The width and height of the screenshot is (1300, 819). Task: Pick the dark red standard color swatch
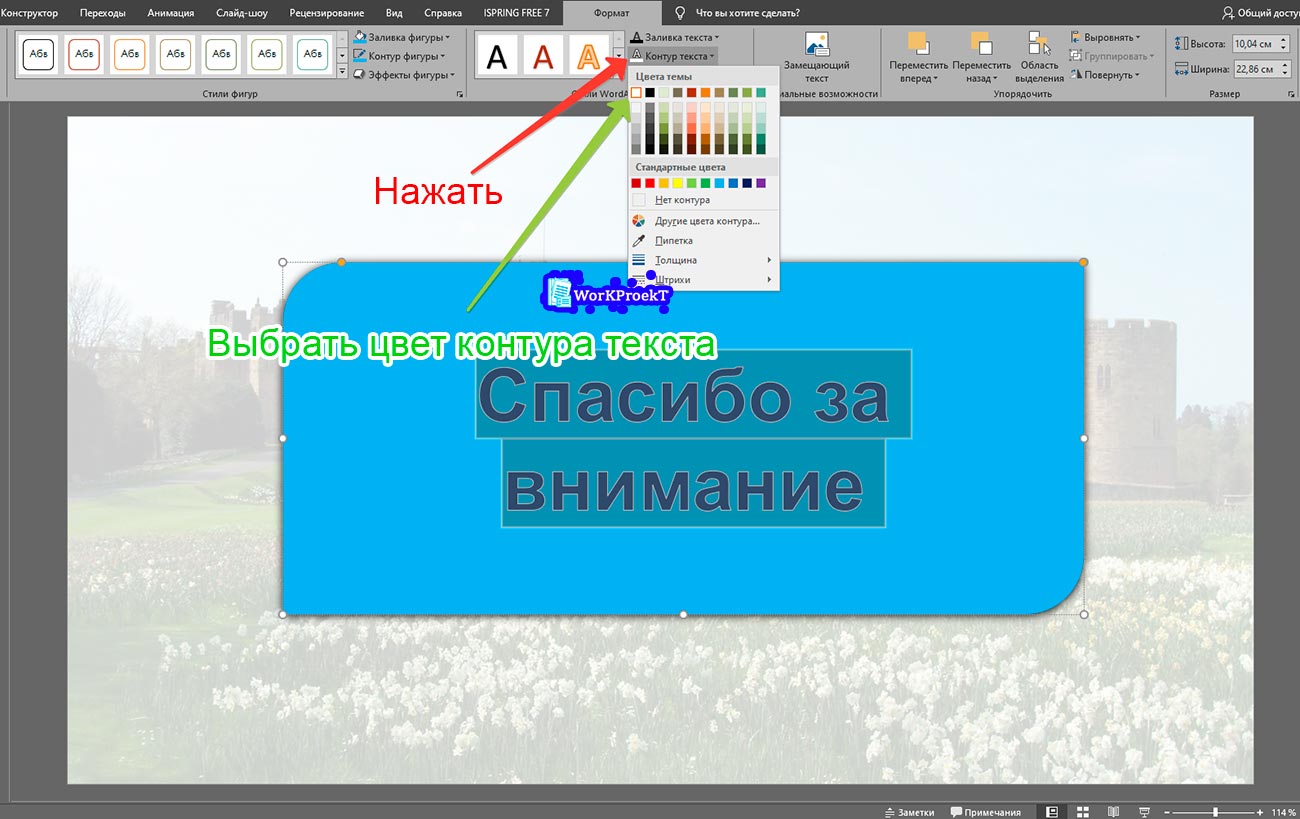click(x=636, y=183)
